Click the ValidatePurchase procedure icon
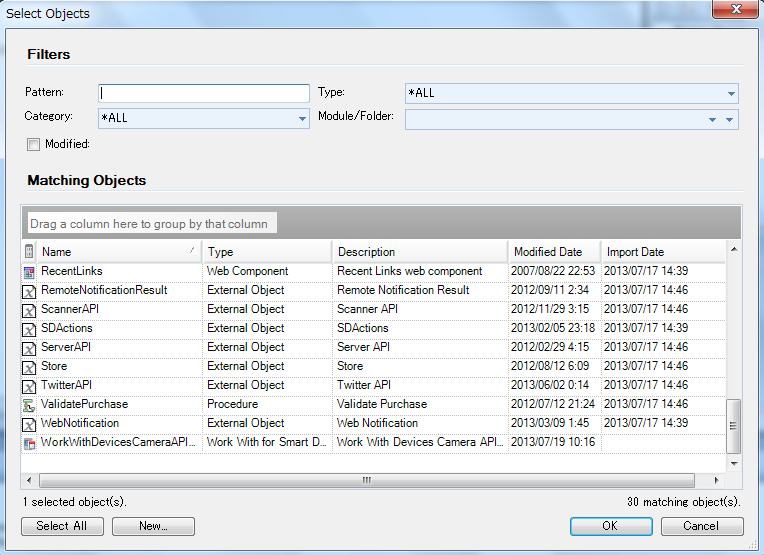 point(29,405)
